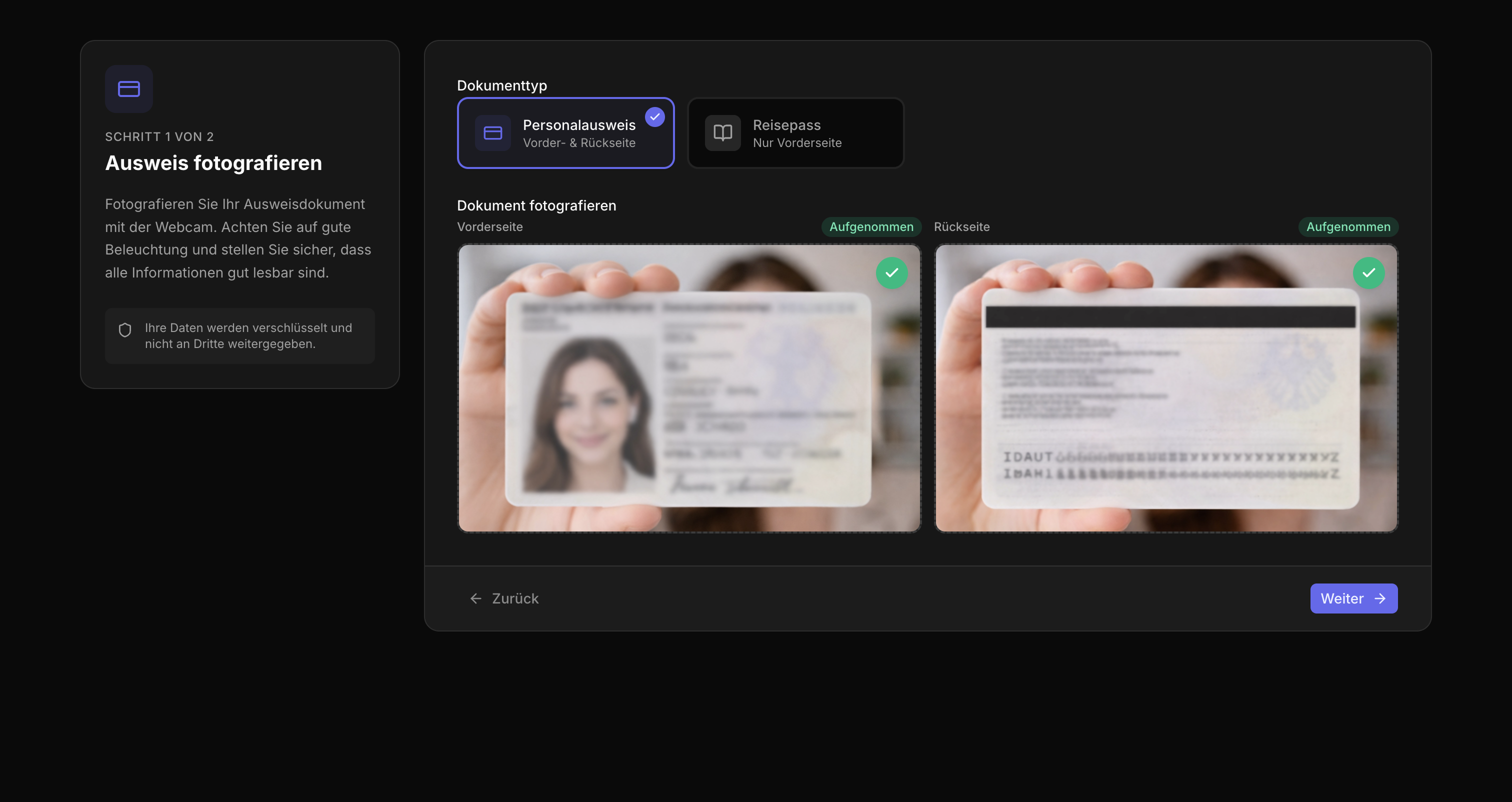This screenshot has width=1512, height=802.
Task: Click the book icon in Reisepass option
Action: 722,133
